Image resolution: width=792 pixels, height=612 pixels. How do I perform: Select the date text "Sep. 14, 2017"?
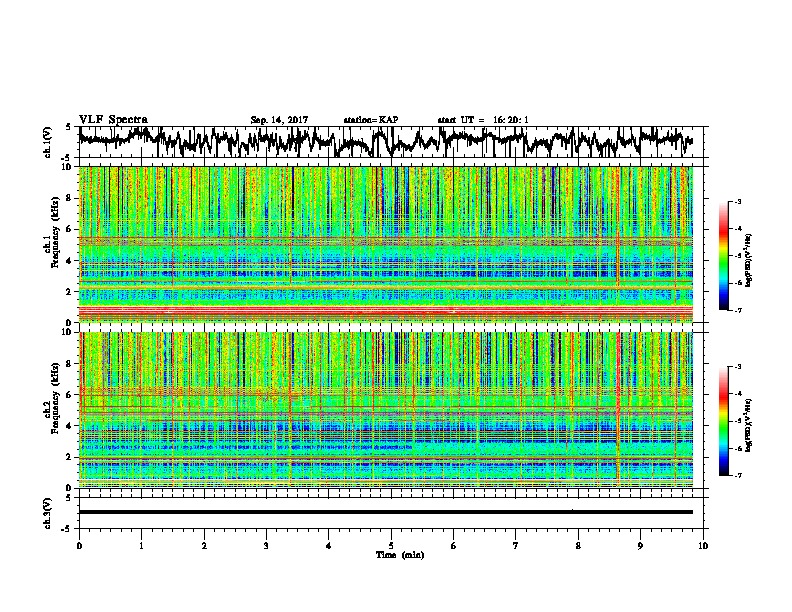click(279, 120)
